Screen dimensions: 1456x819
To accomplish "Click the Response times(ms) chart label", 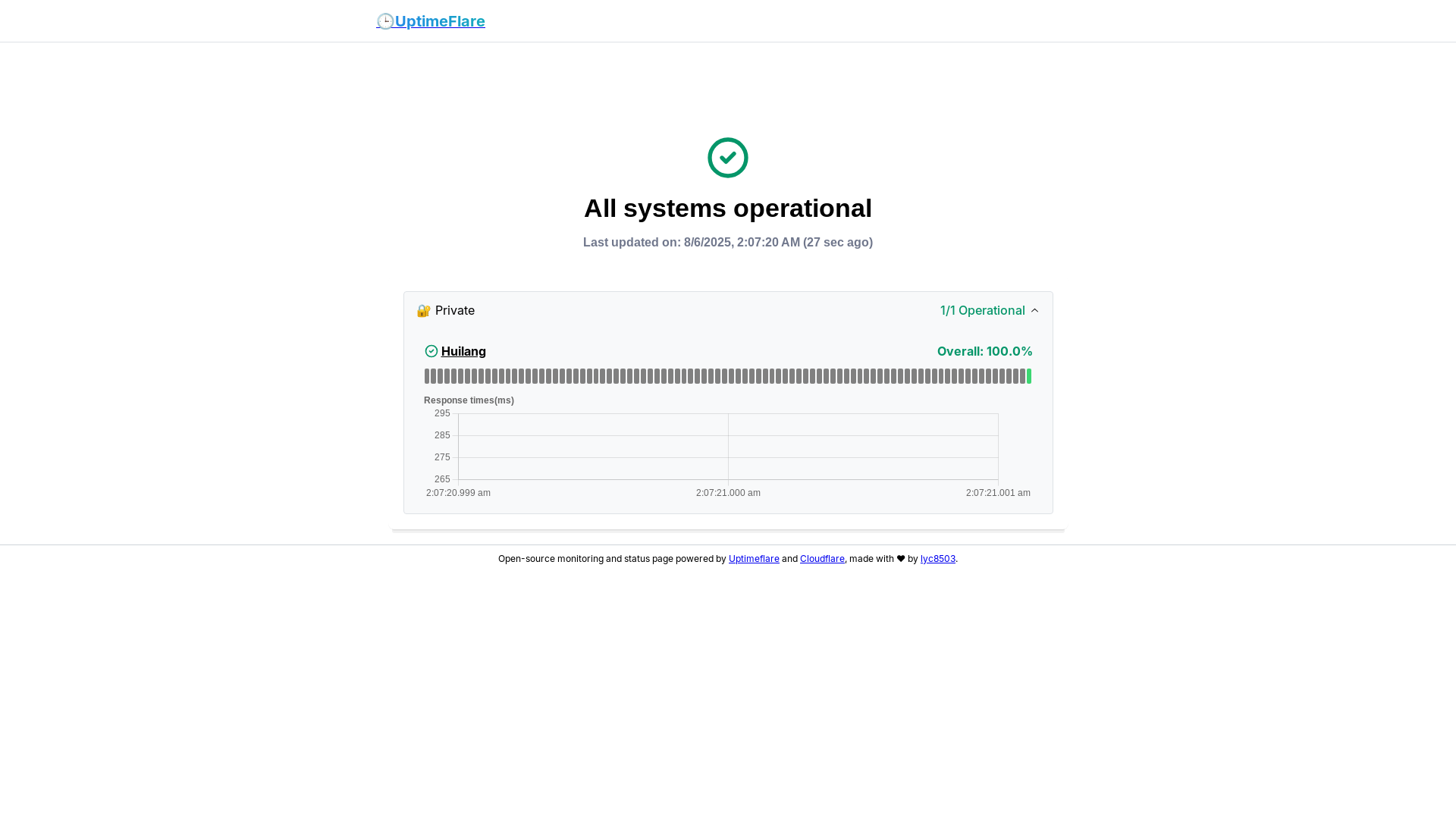I will 469,400.
